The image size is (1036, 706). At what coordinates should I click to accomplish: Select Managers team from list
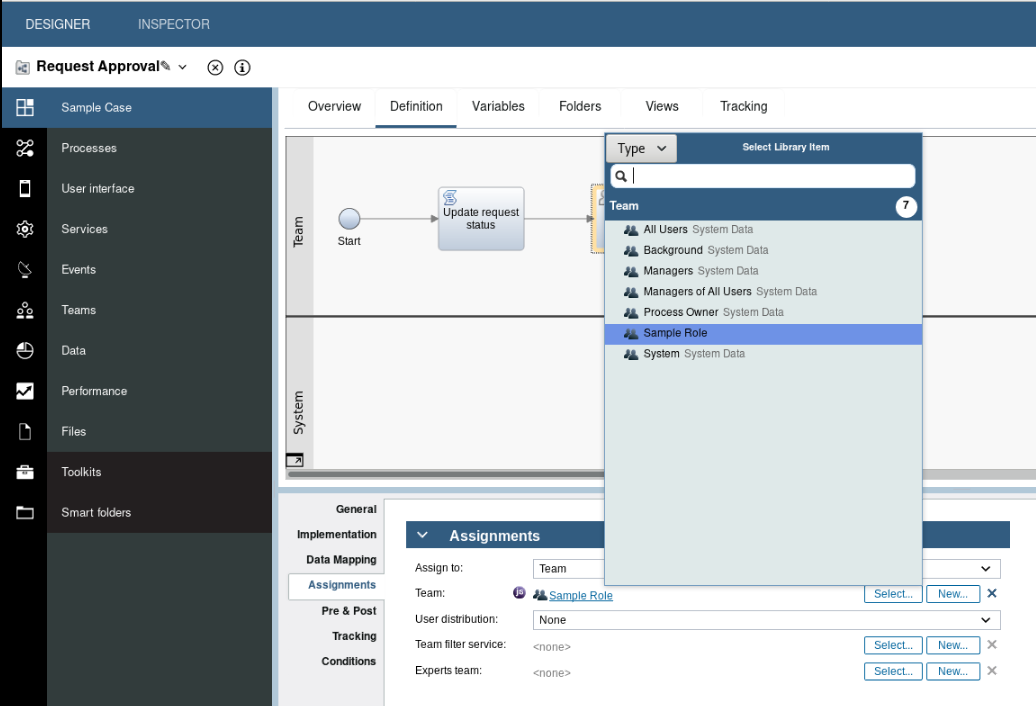pos(763,271)
